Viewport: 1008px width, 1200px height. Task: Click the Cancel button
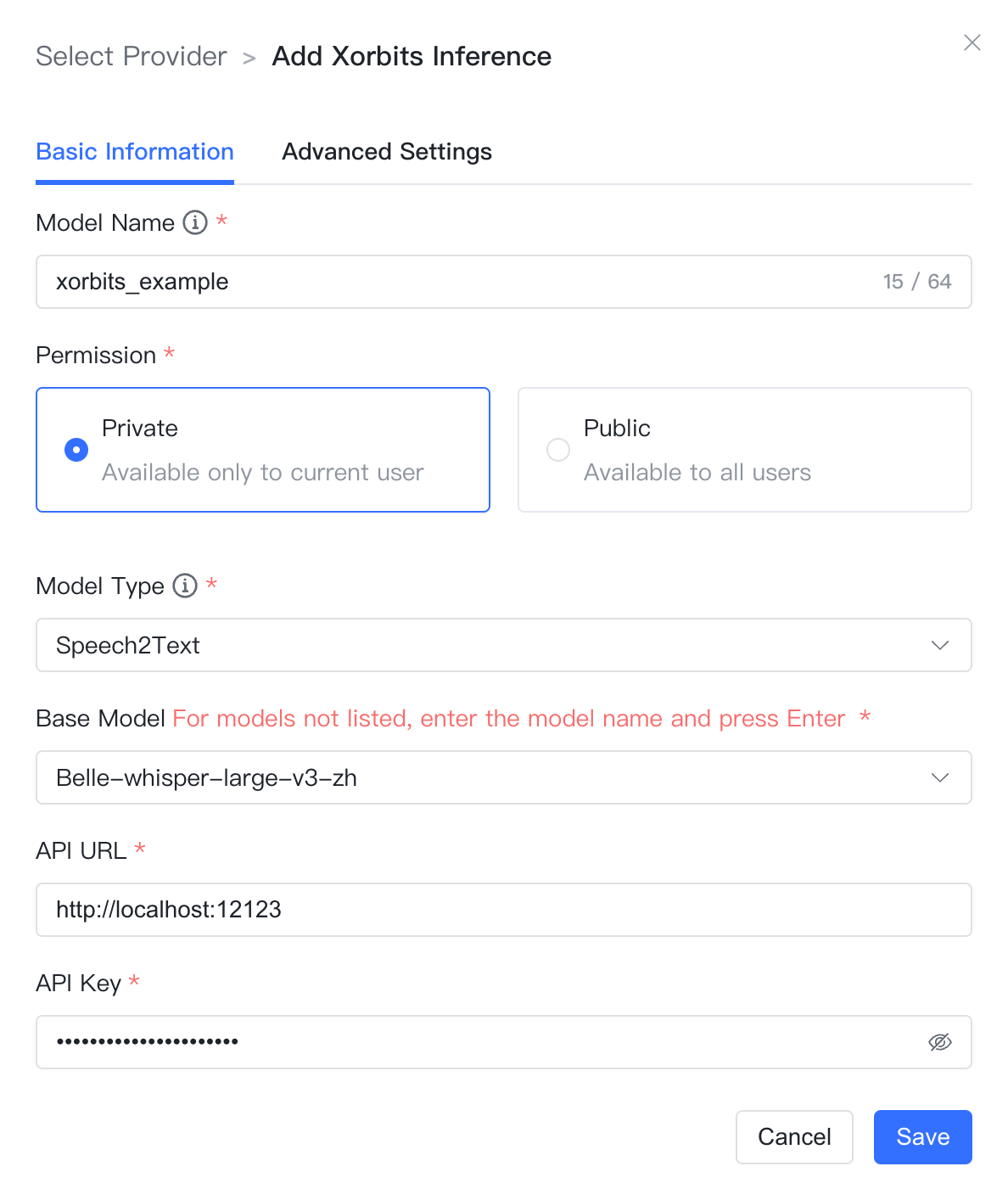(x=794, y=1137)
